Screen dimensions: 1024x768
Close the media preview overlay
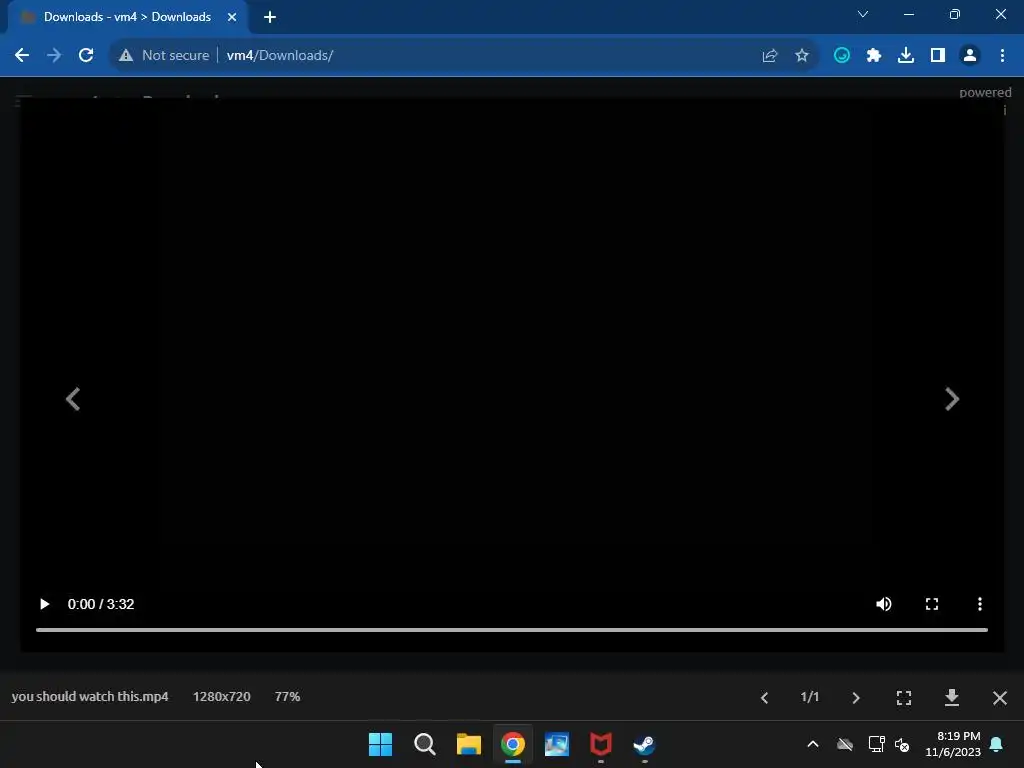pyautogui.click(x=1000, y=697)
